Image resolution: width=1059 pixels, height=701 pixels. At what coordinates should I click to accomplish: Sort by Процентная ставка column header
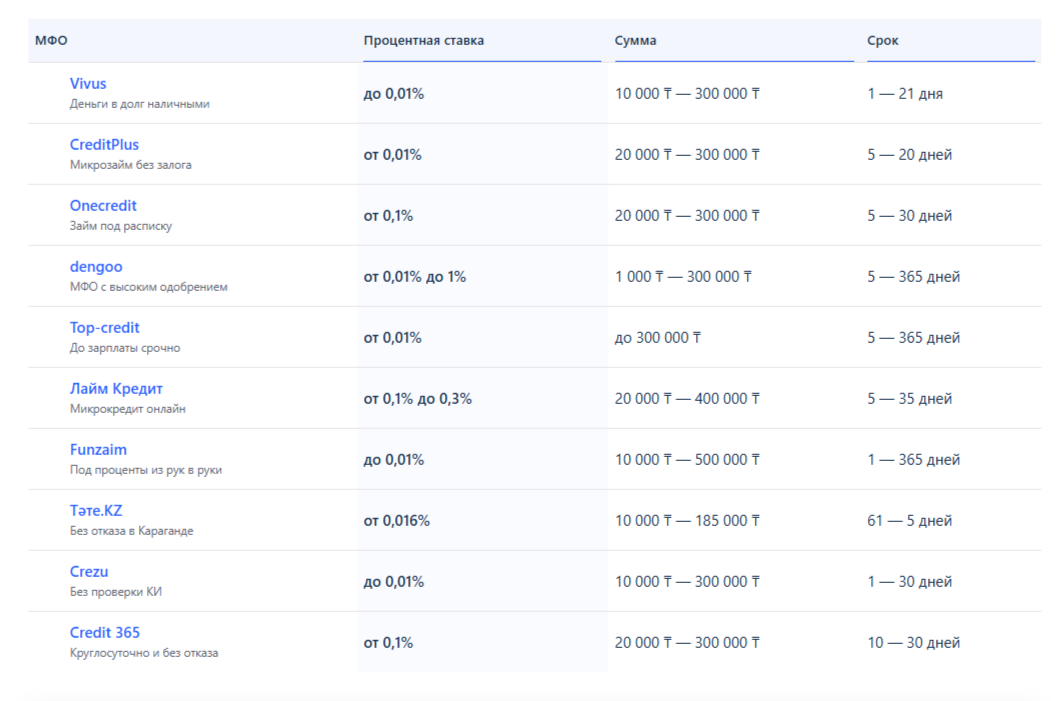click(423, 41)
